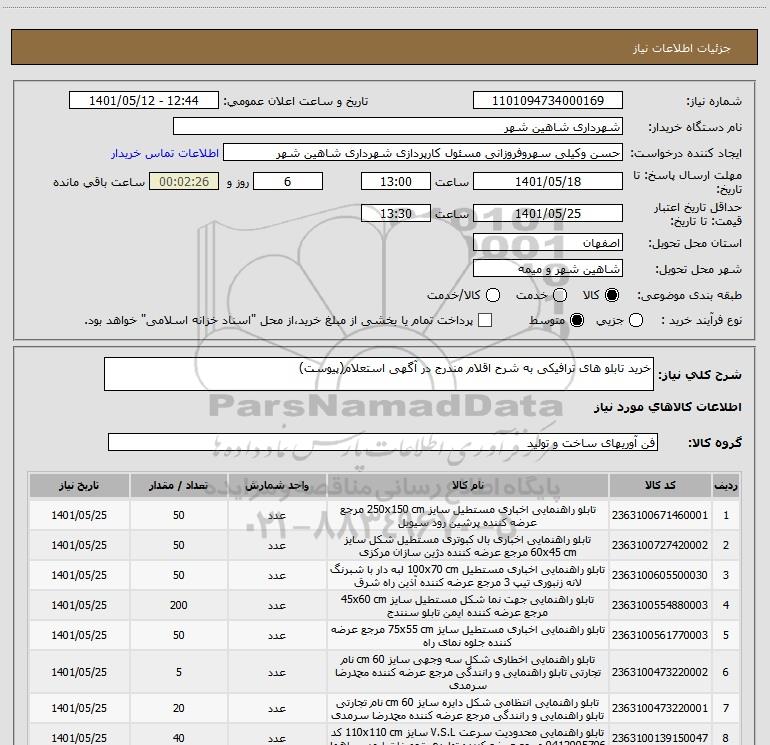The height and width of the screenshot is (745, 770).
Task: Click product code 2363100727420002
Action: [660, 545]
